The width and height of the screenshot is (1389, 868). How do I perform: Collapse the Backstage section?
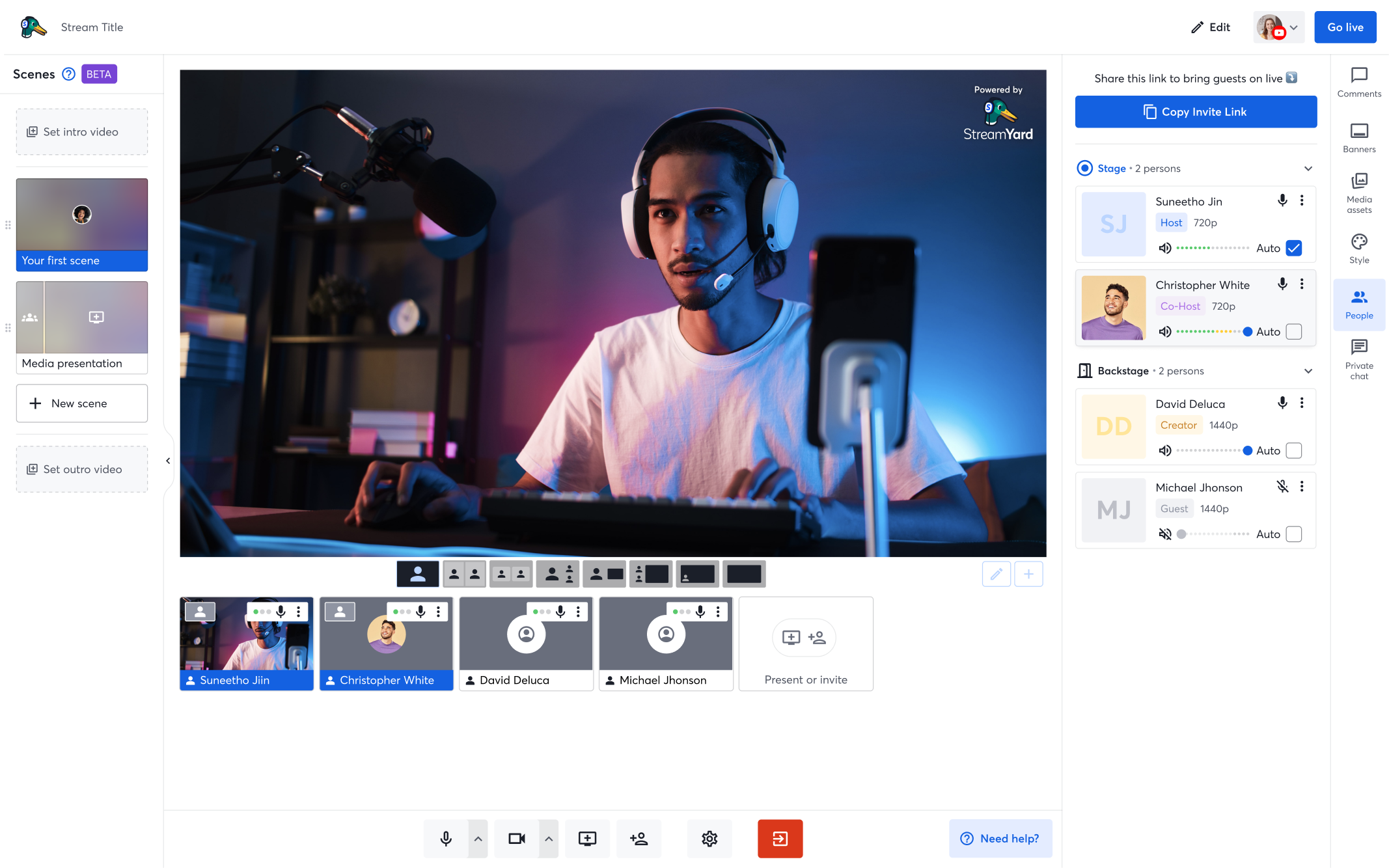(x=1308, y=371)
